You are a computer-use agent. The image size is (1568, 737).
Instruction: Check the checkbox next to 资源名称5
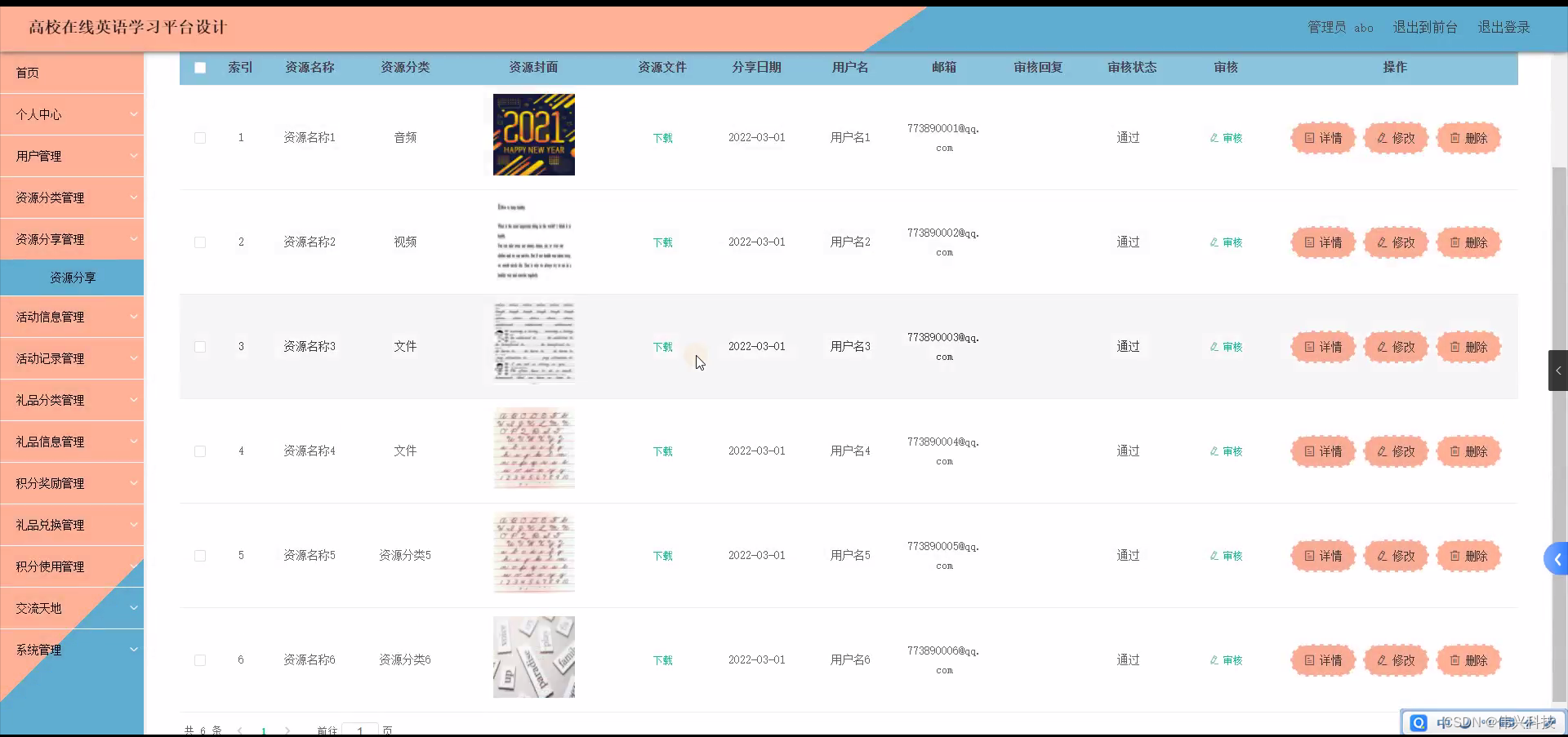pos(200,556)
